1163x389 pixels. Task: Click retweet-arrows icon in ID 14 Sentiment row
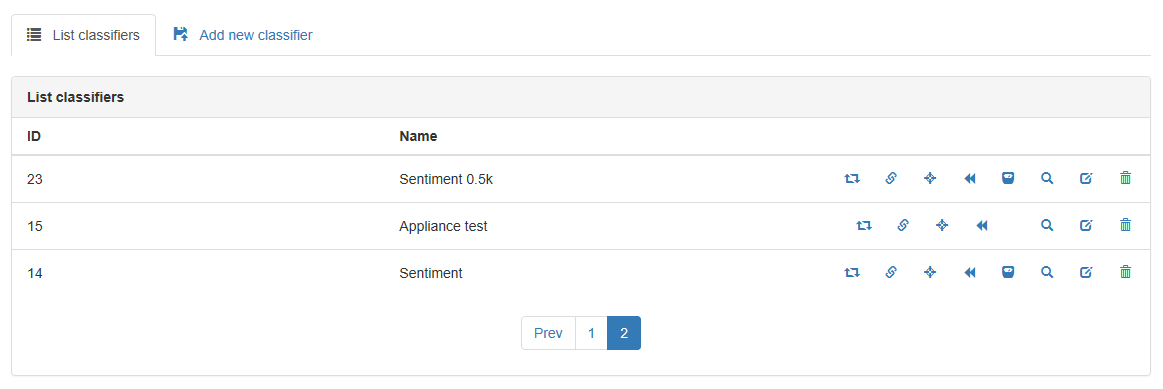click(851, 273)
